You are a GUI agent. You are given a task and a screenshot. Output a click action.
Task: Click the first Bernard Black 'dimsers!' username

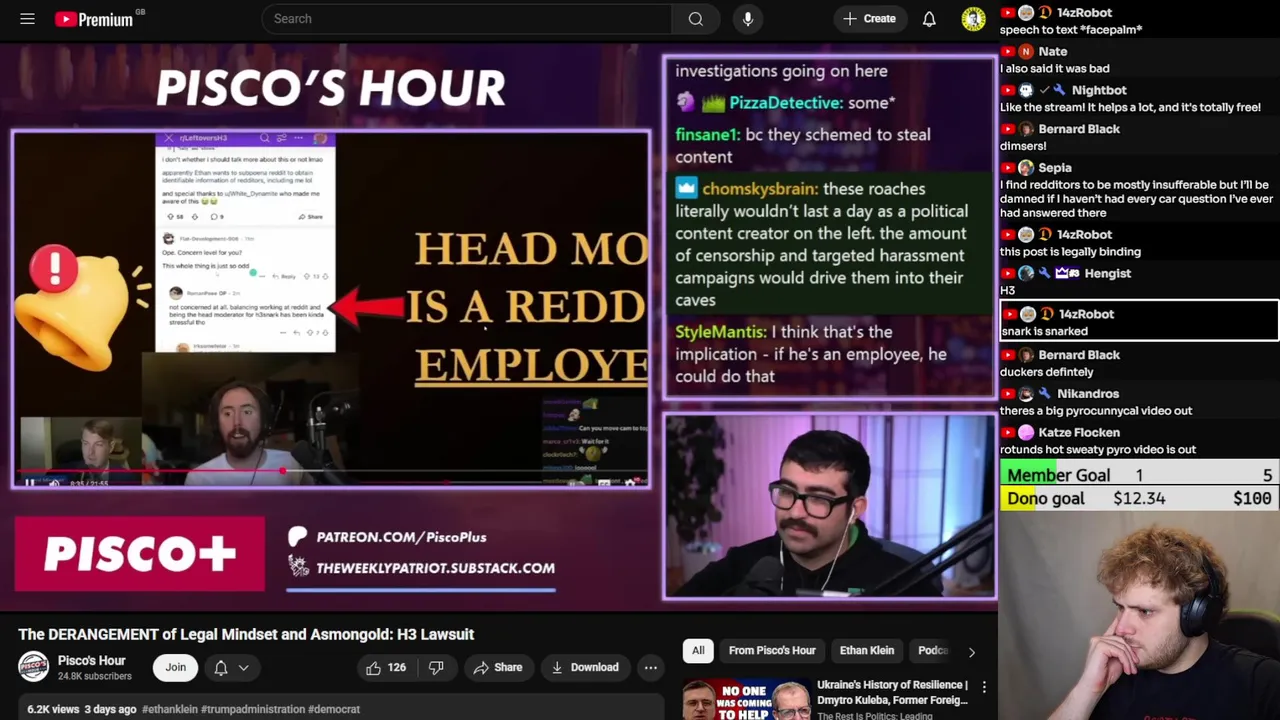pos(1078,129)
